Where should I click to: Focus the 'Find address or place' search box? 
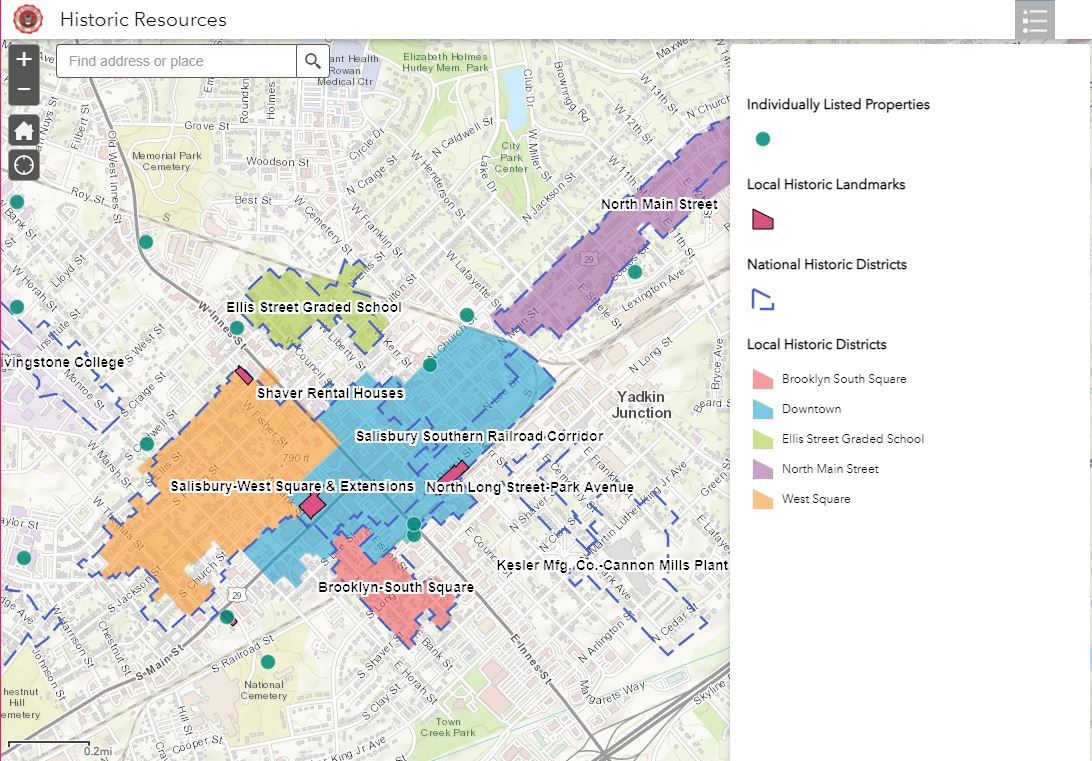click(x=176, y=61)
